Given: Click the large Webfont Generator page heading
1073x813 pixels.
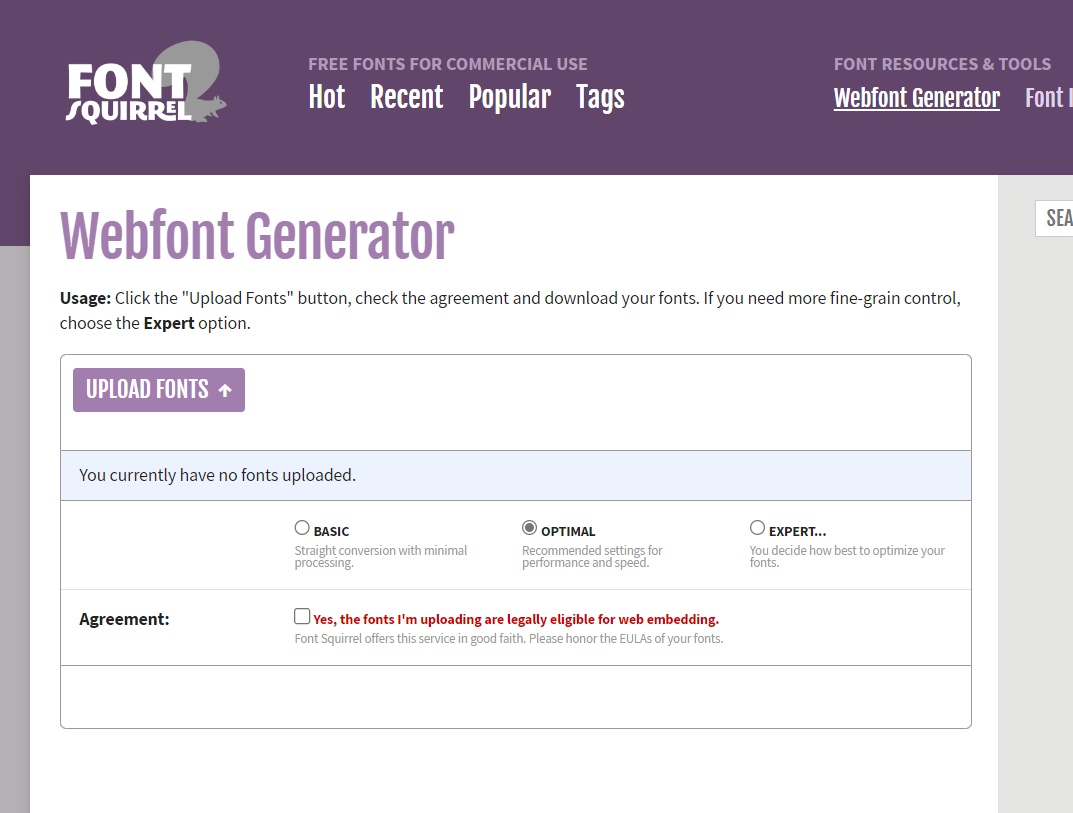Looking at the screenshot, I should [257, 238].
